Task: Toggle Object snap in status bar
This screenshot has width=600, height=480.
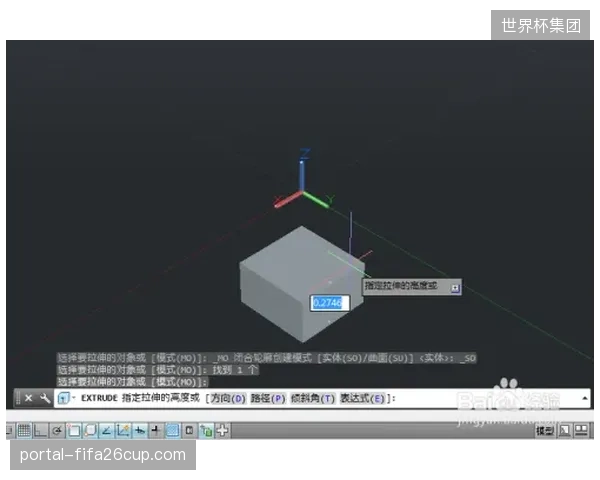Action: coord(73,431)
